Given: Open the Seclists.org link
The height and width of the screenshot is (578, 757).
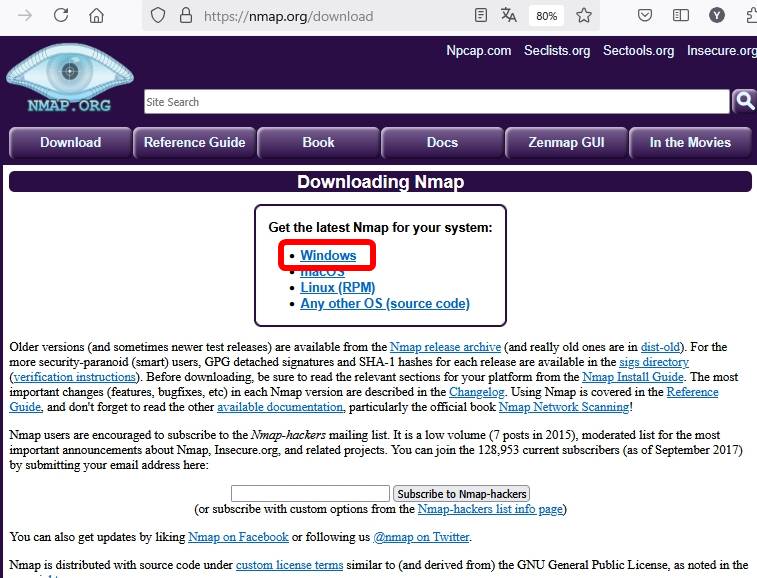Looking at the screenshot, I should pyautogui.click(x=557, y=51).
